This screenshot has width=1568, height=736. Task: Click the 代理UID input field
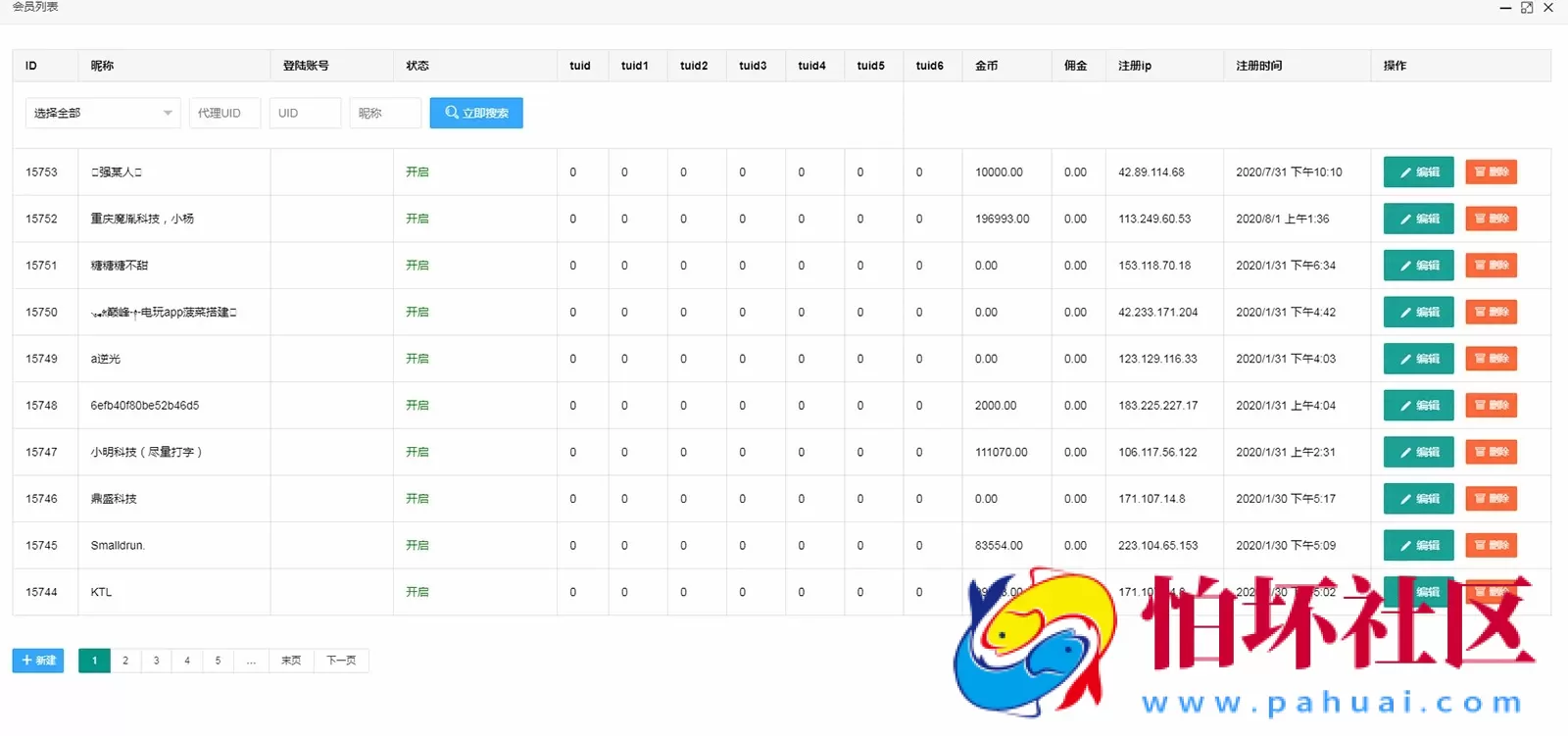click(224, 113)
